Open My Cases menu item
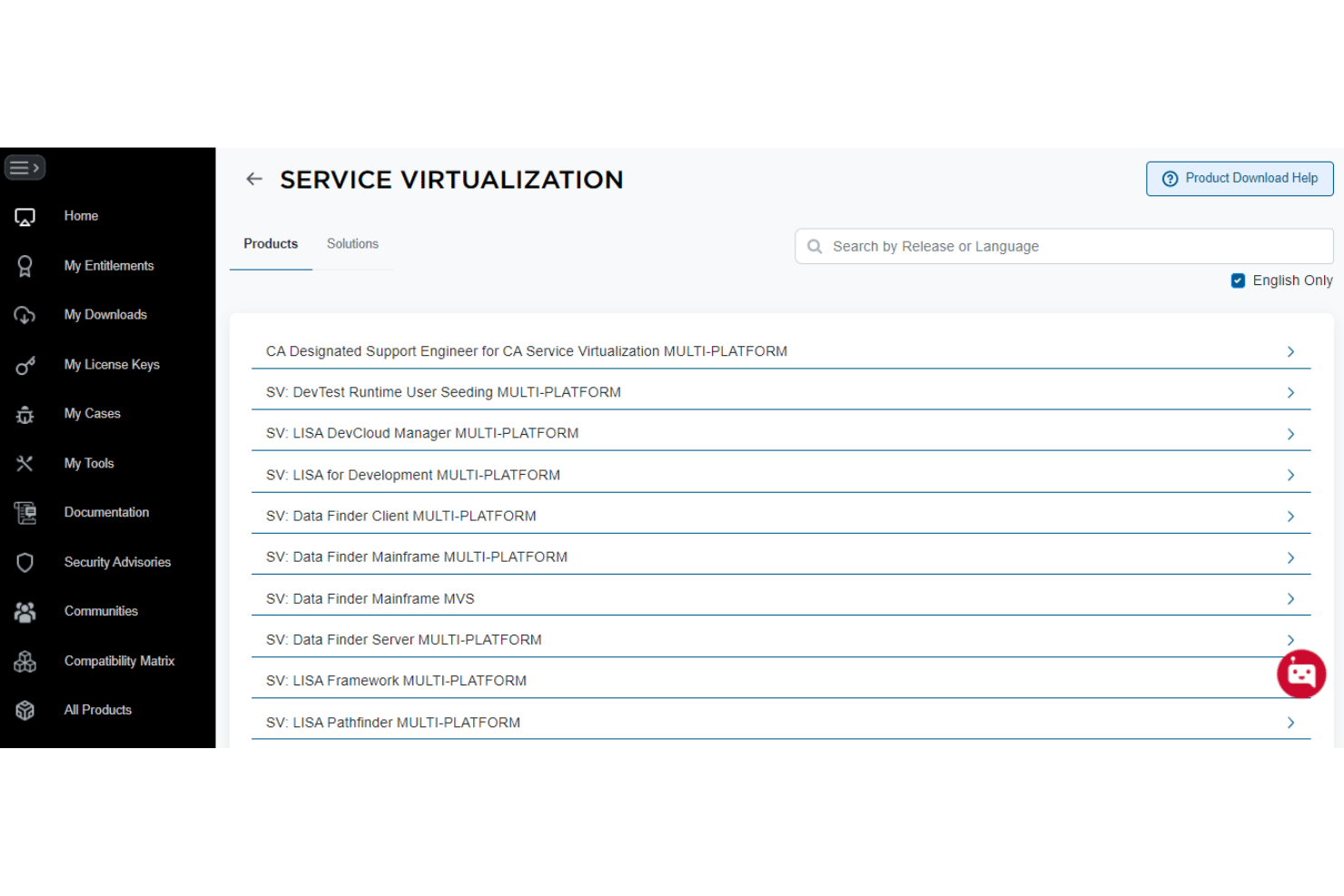The image size is (1344, 896). [92, 414]
